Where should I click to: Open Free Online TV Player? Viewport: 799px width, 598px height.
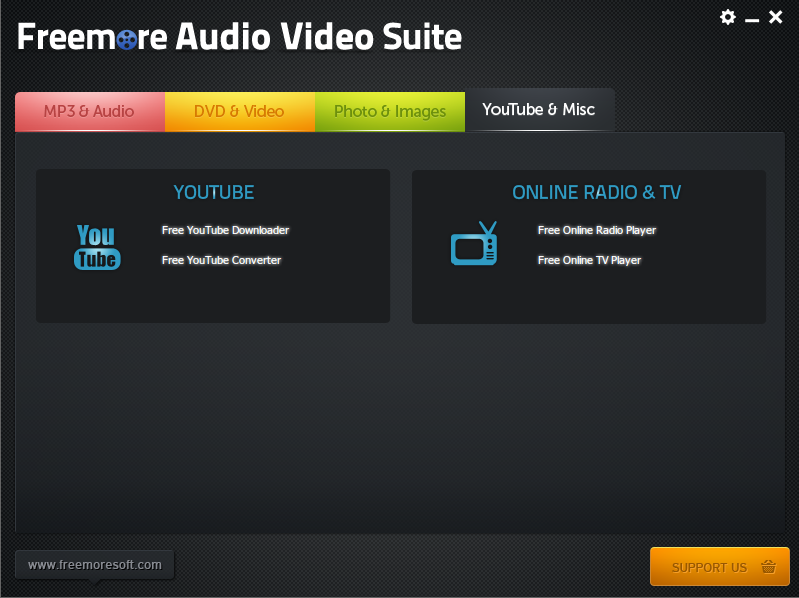589,260
